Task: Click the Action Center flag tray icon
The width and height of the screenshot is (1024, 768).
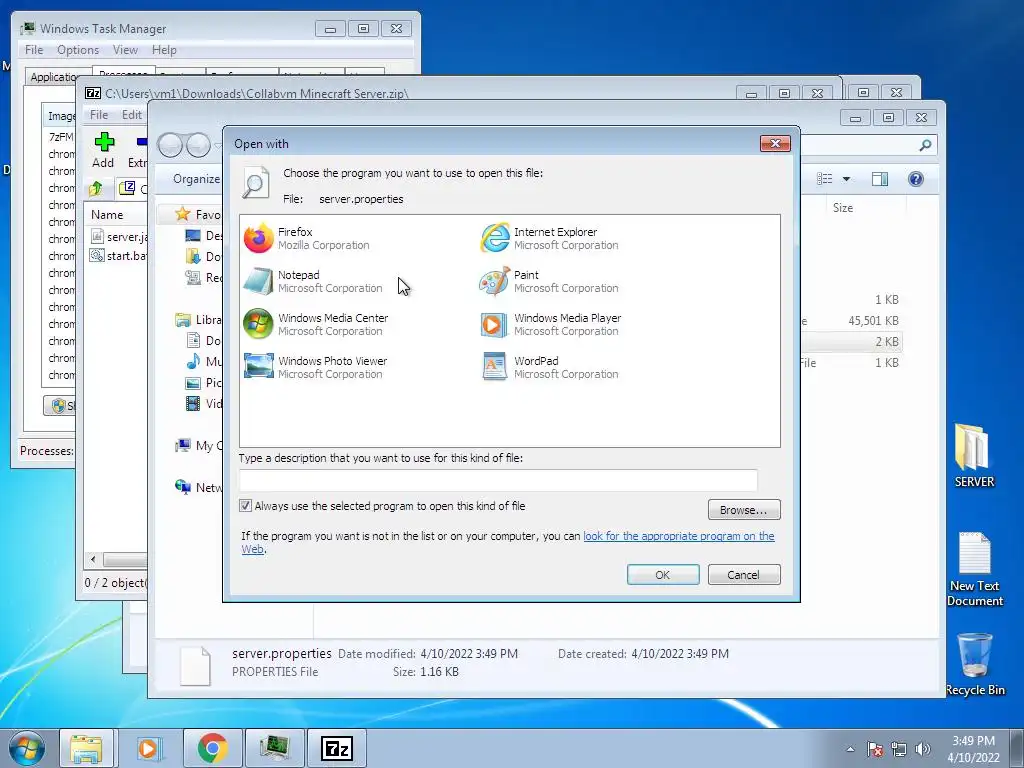Action: coord(875,749)
